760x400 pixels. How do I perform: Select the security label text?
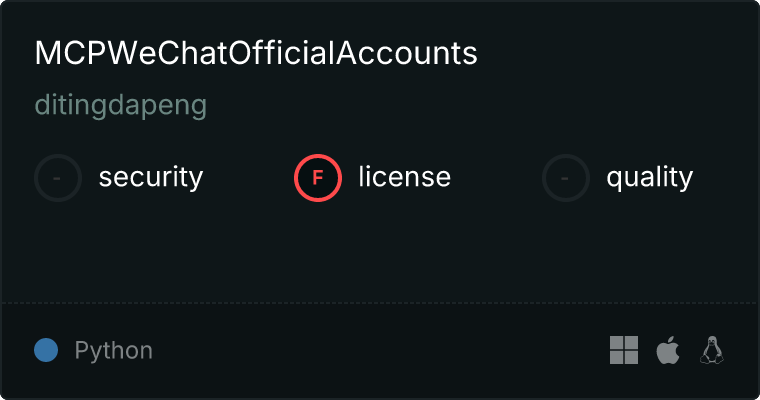point(151,178)
